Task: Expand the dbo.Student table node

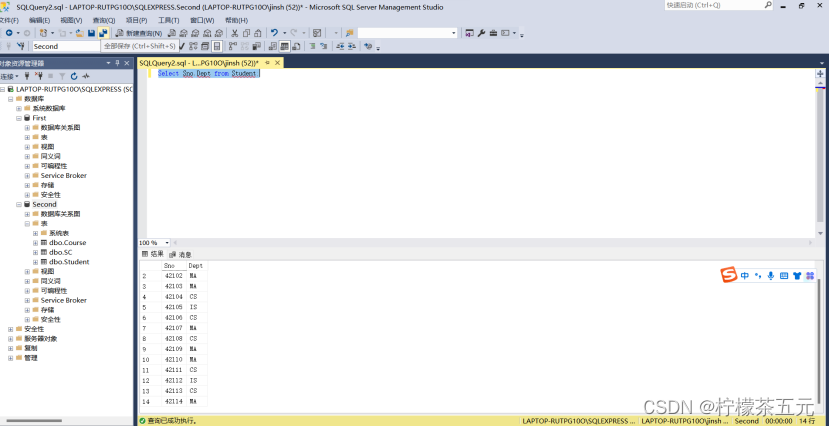Action: (x=35, y=262)
